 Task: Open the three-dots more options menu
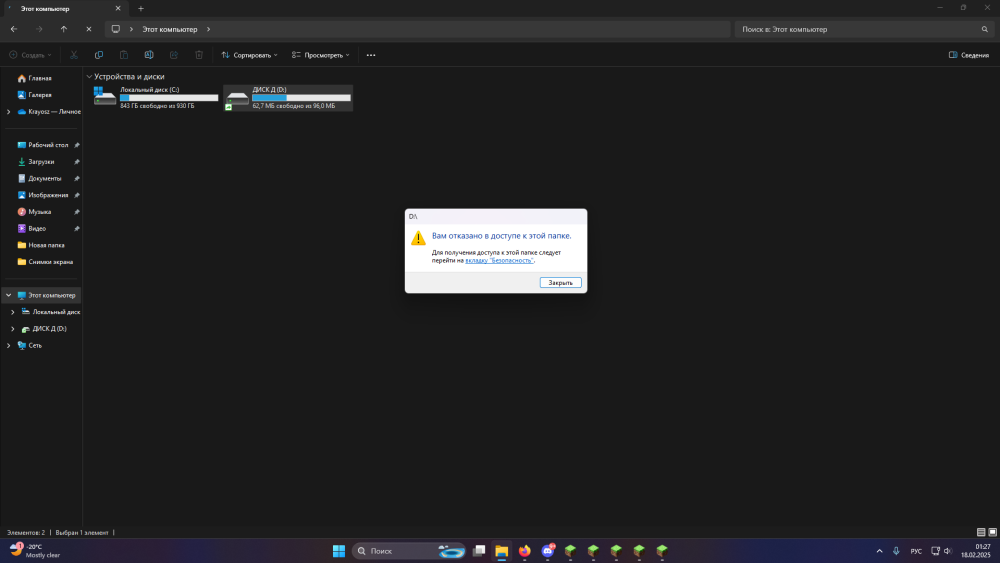point(371,55)
